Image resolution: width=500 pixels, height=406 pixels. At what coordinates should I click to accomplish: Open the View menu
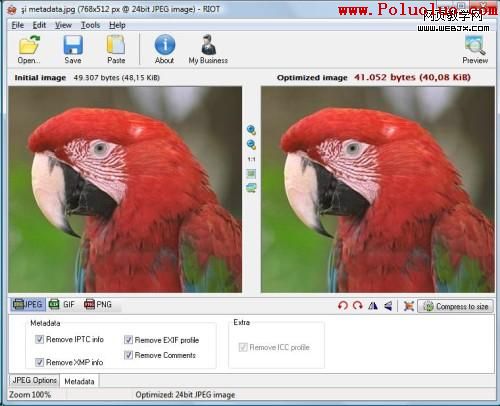point(63,25)
